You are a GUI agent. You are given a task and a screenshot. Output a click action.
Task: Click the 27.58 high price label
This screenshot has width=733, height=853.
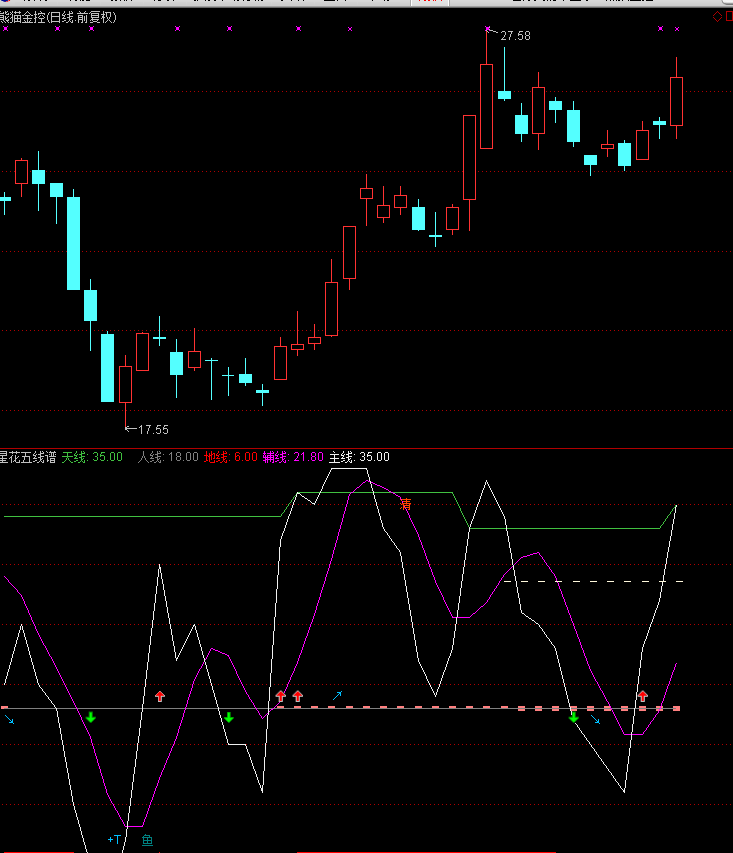[x=515, y=36]
